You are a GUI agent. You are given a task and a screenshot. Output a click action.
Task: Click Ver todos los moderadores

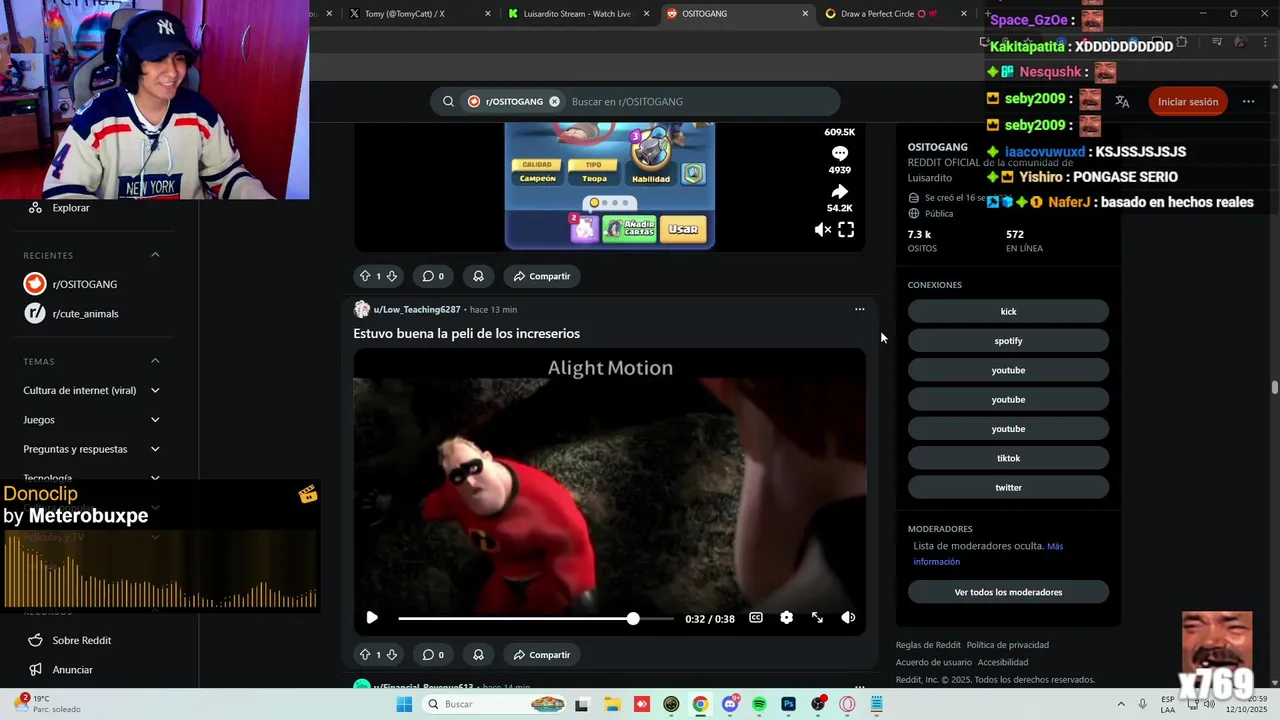click(x=1008, y=592)
